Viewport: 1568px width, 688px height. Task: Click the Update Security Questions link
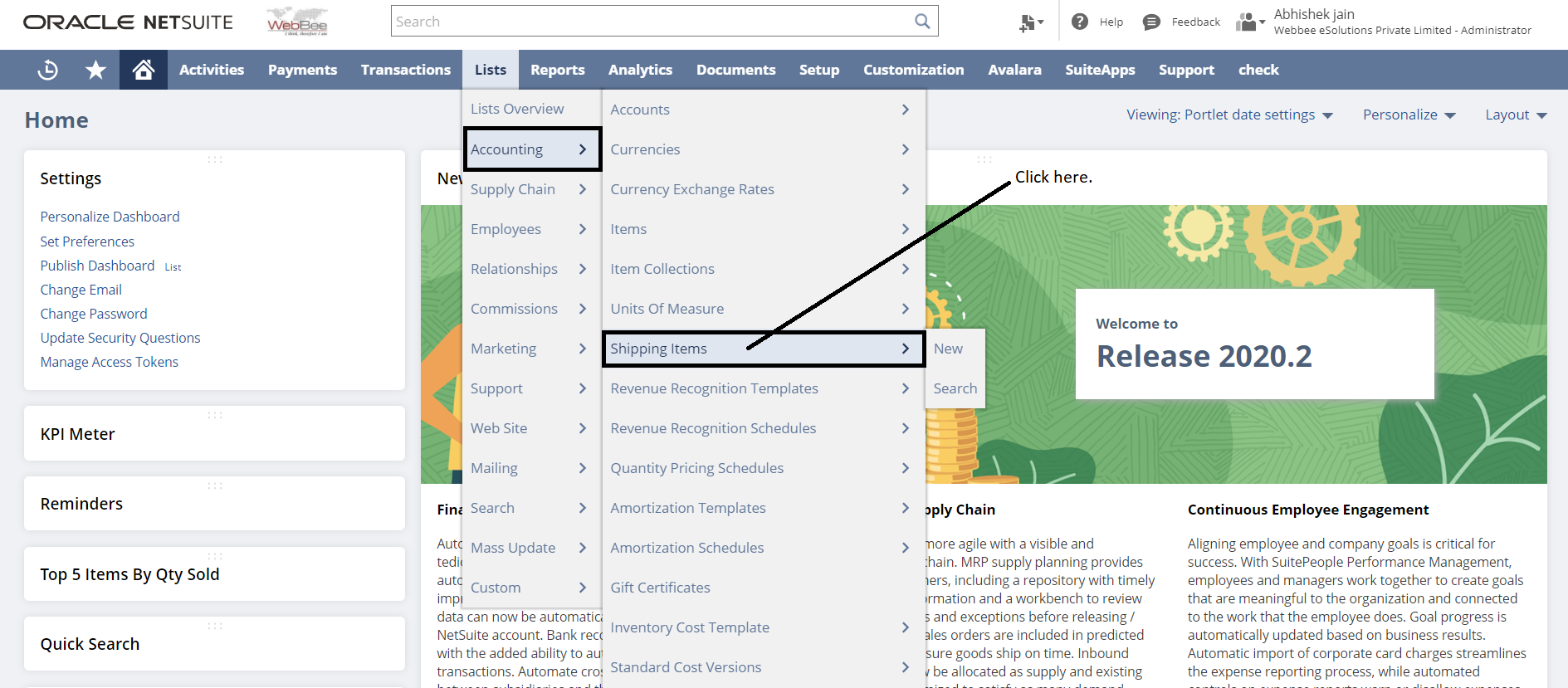[120, 338]
